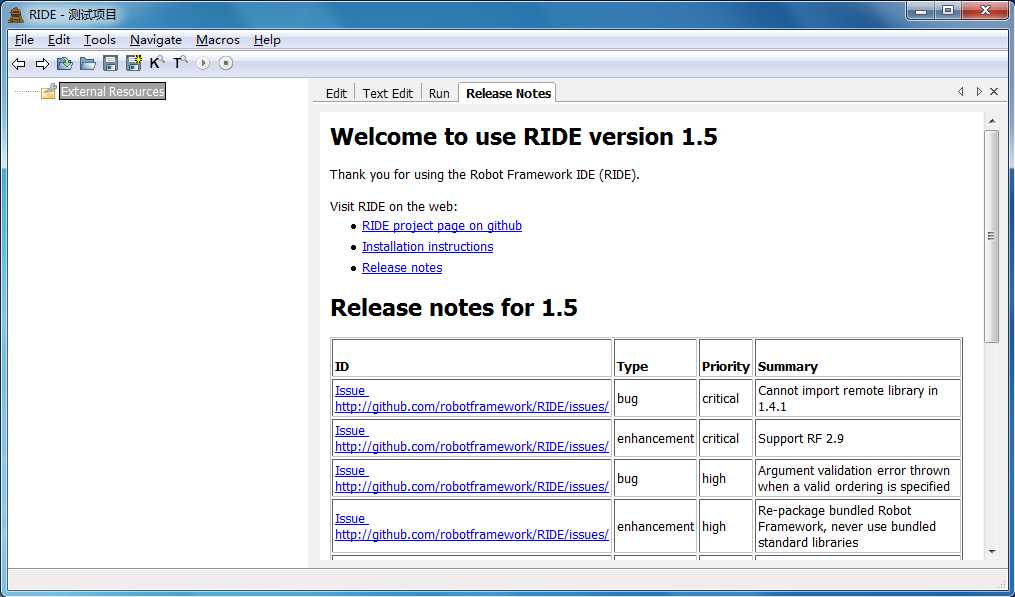Click the RIDE robot icon in the title bar
This screenshot has width=1015, height=597.
(x=16, y=14)
